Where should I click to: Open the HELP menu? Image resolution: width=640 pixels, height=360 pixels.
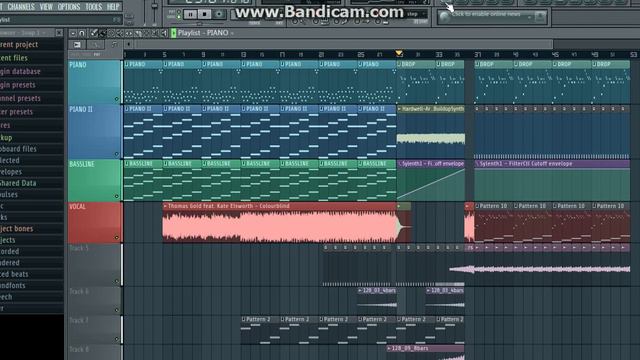pos(113,7)
